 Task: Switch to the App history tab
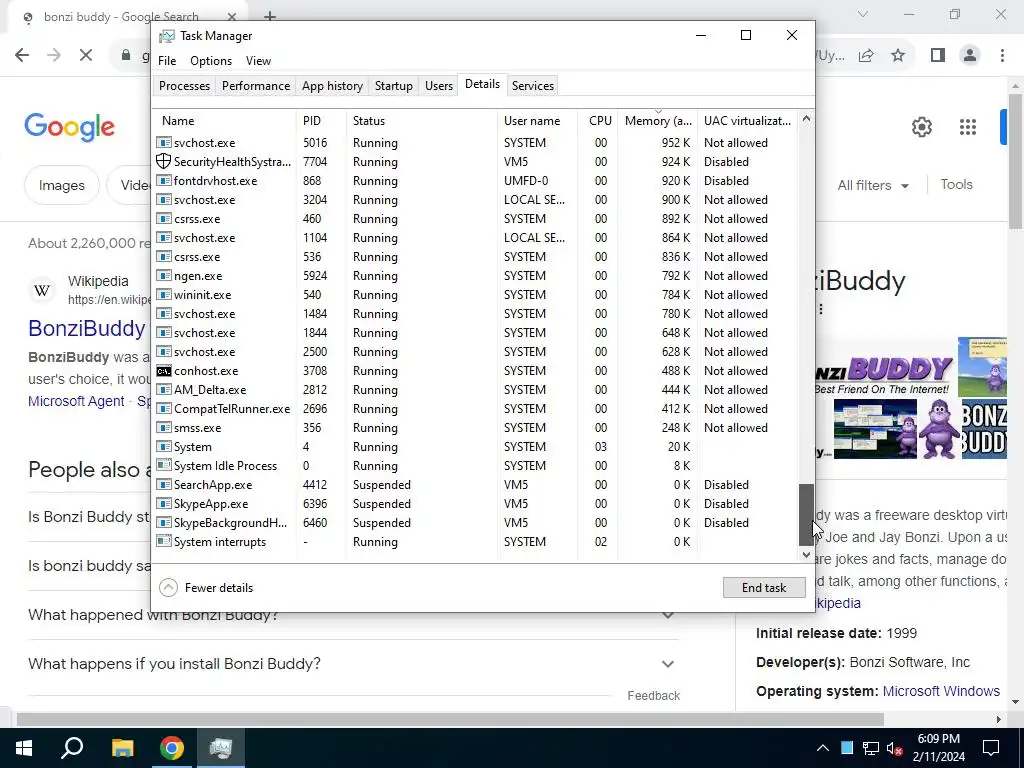(332, 86)
